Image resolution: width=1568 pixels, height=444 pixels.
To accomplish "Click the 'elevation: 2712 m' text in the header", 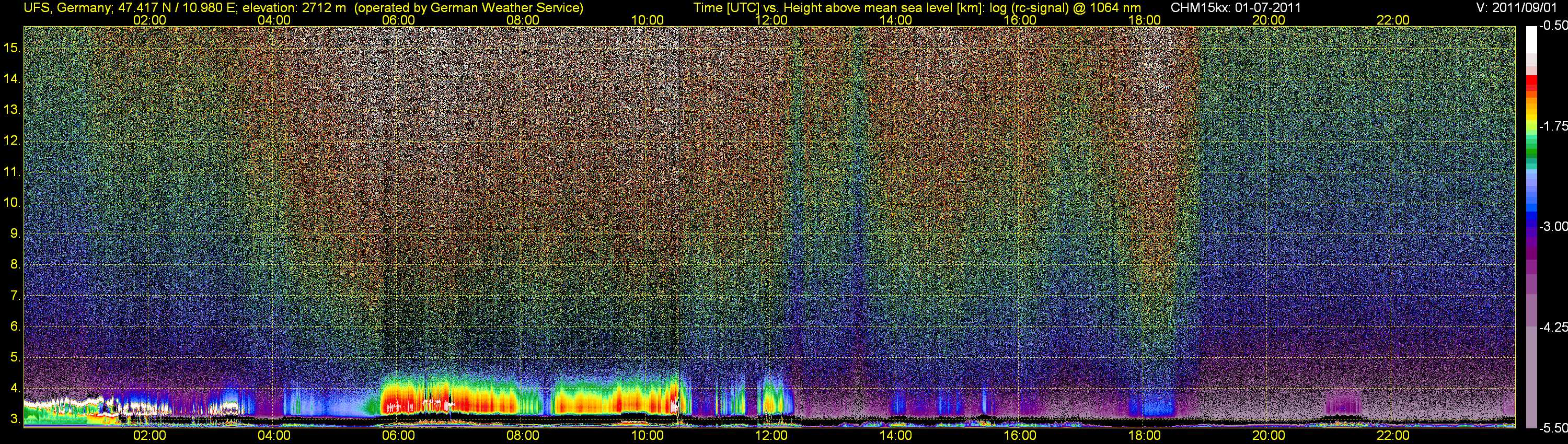I will point(295,8).
